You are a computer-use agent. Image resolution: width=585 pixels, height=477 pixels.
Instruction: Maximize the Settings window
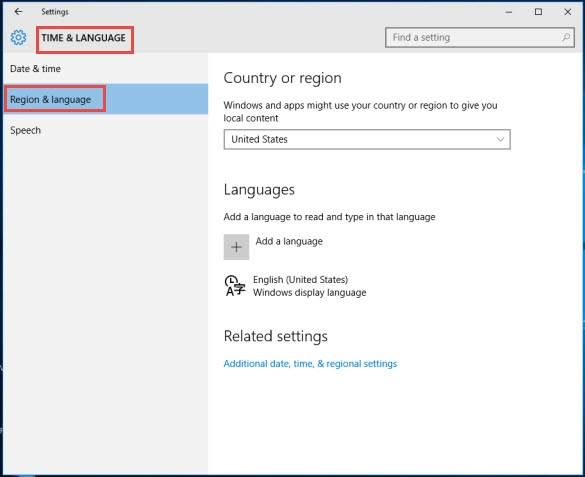click(x=538, y=12)
